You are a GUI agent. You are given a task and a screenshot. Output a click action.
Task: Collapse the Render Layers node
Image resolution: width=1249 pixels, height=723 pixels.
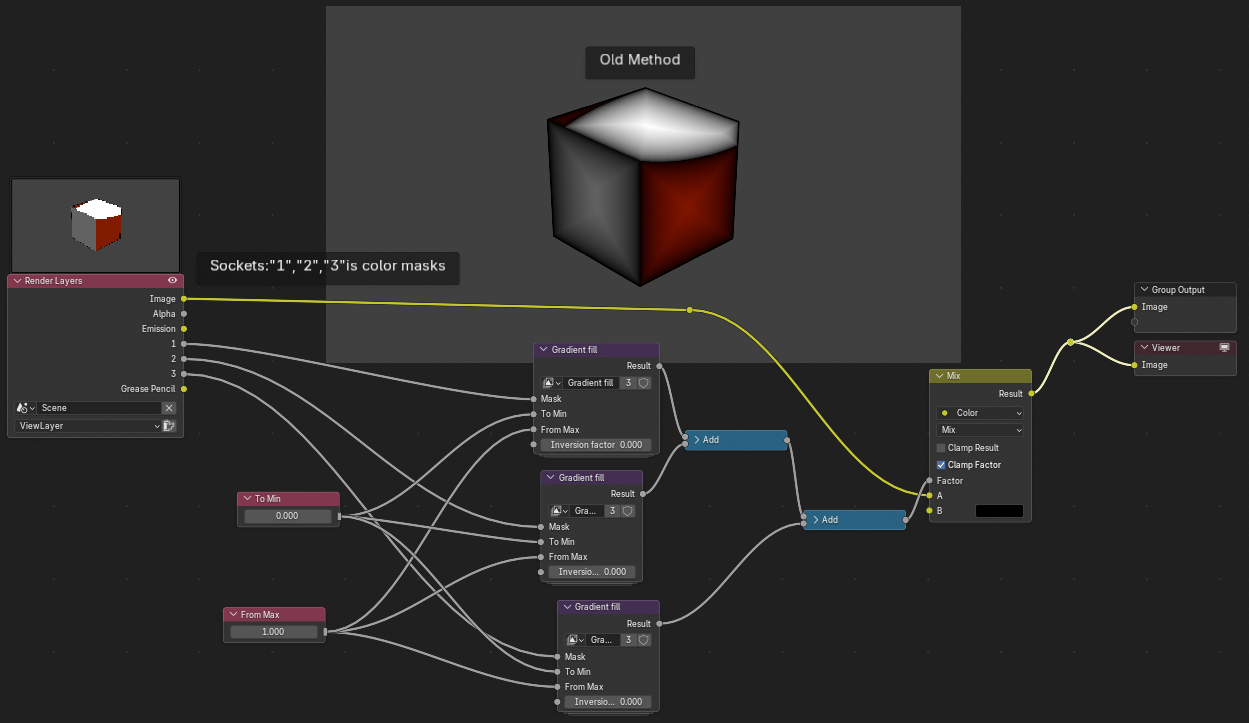[x=17, y=281]
